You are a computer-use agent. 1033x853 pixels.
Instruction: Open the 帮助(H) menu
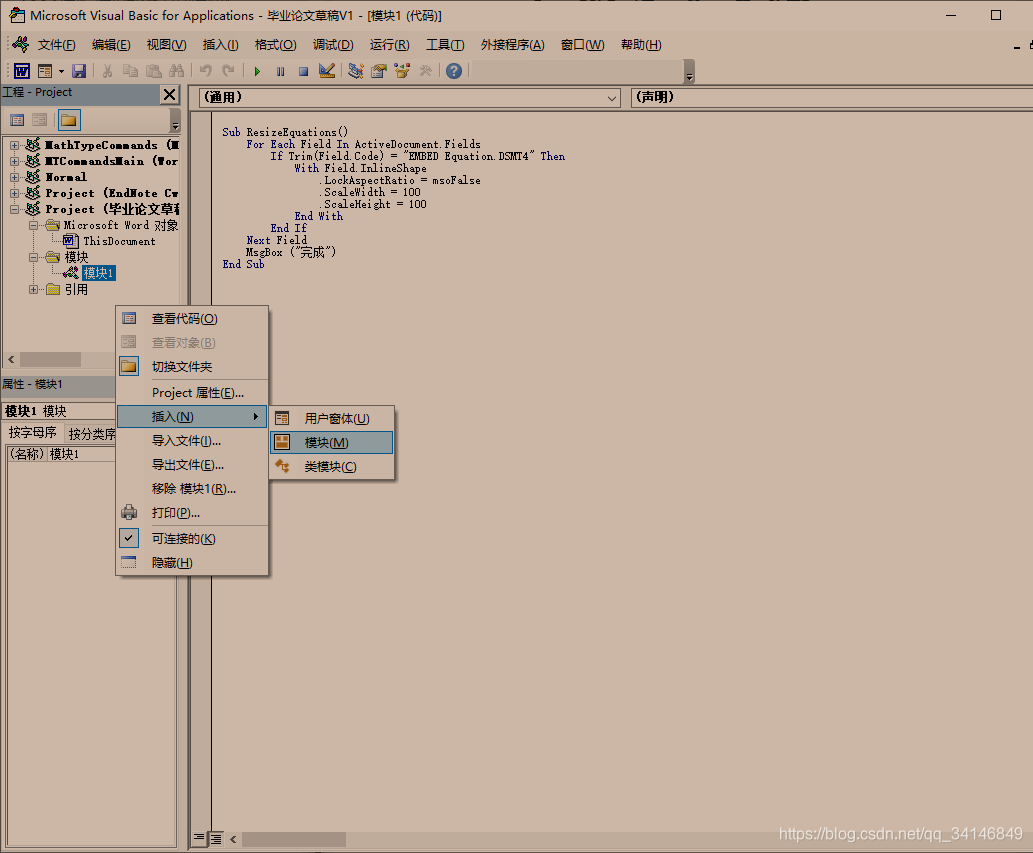pos(641,45)
